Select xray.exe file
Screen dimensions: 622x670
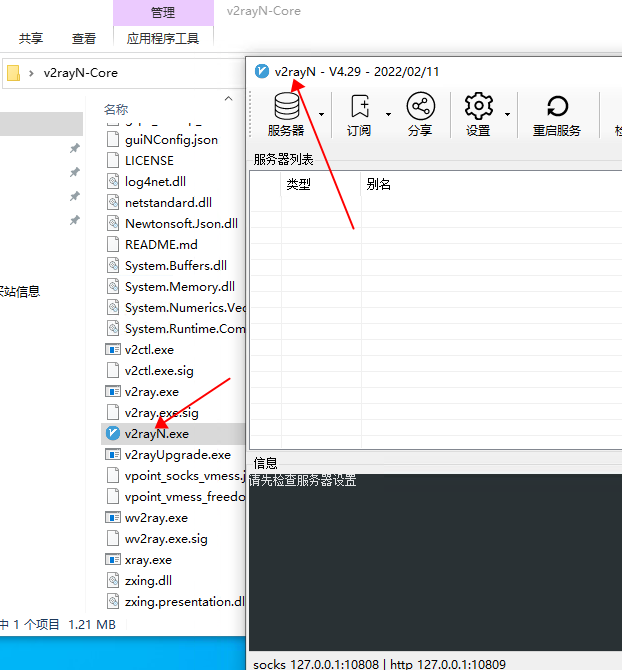[x=148, y=559]
